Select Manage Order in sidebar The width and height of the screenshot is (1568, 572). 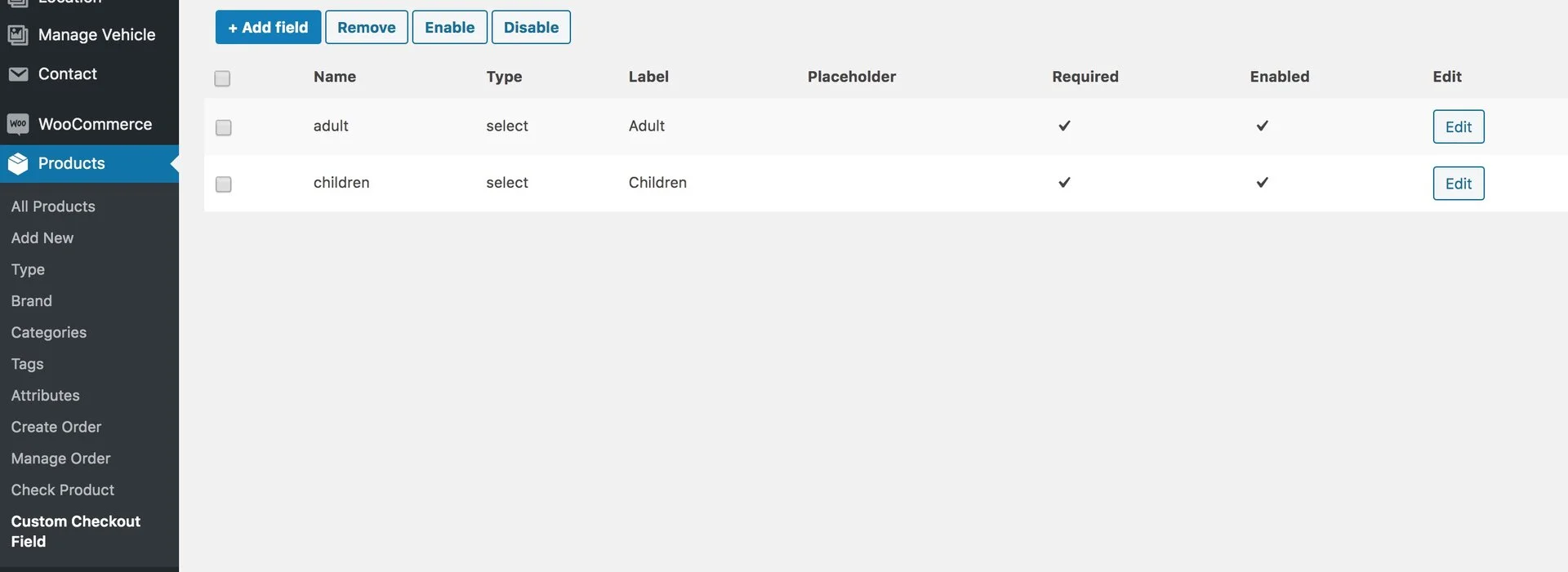pos(61,459)
